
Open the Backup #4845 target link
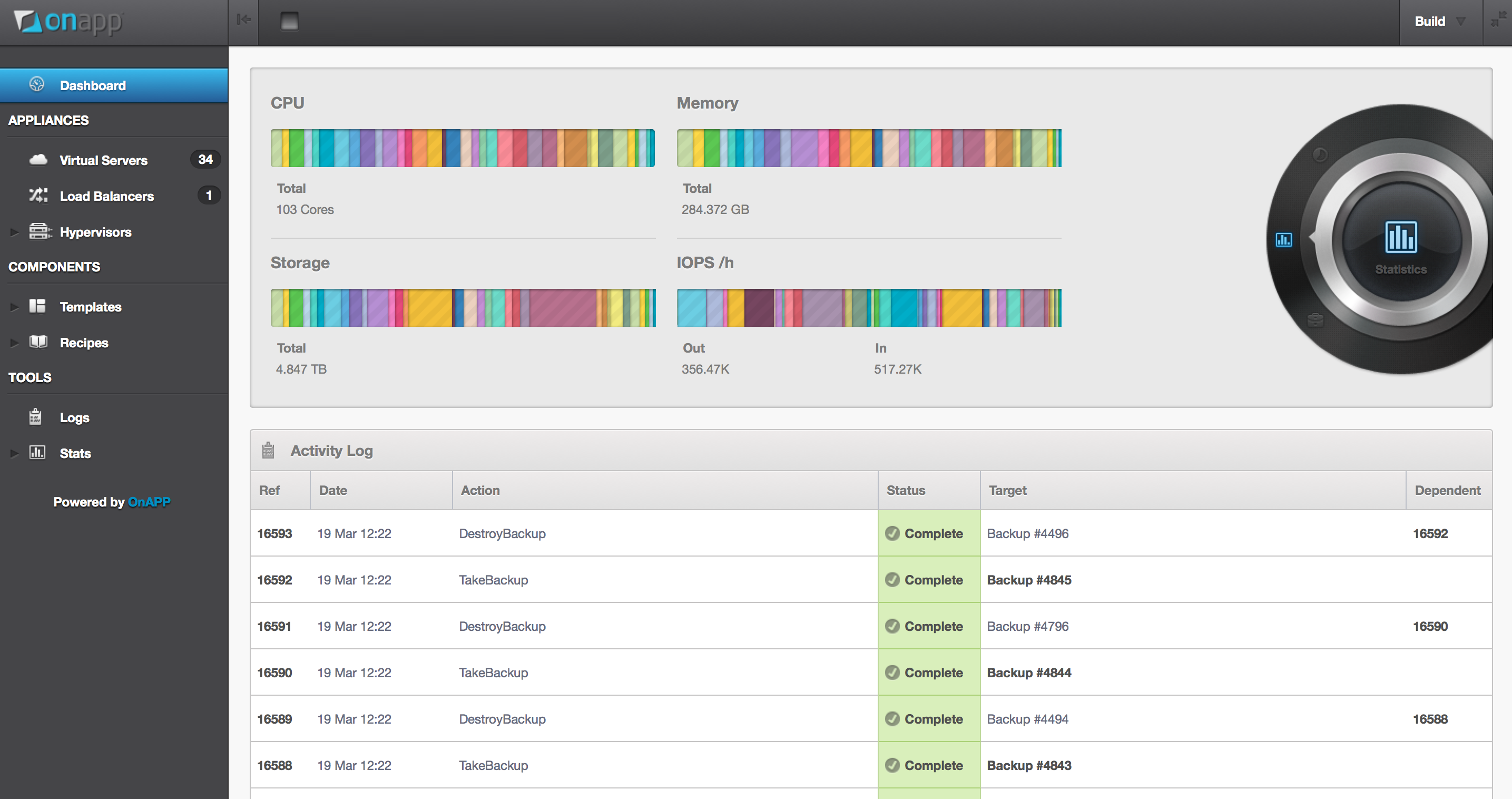tap(1028, 580)
